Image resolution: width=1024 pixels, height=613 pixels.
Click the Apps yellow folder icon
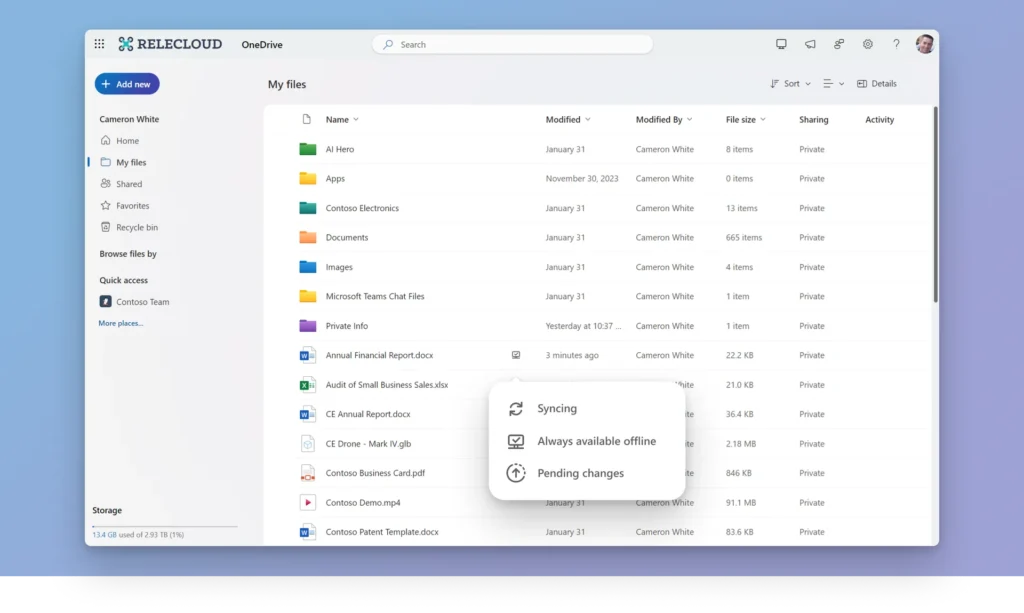click(x=308, y=178)
